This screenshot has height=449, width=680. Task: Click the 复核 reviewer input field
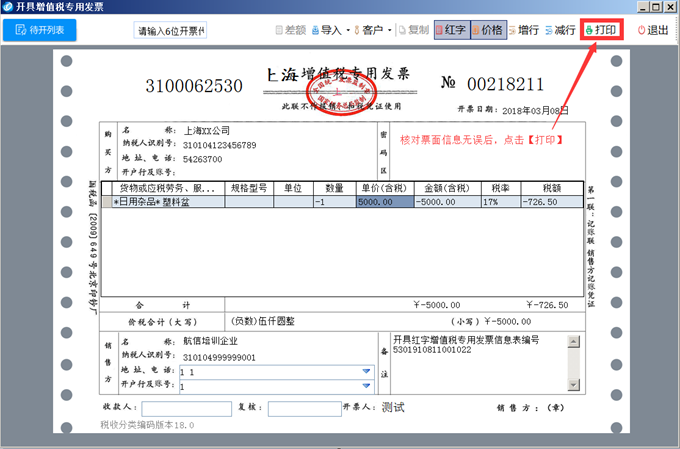(x=304, y=409)
